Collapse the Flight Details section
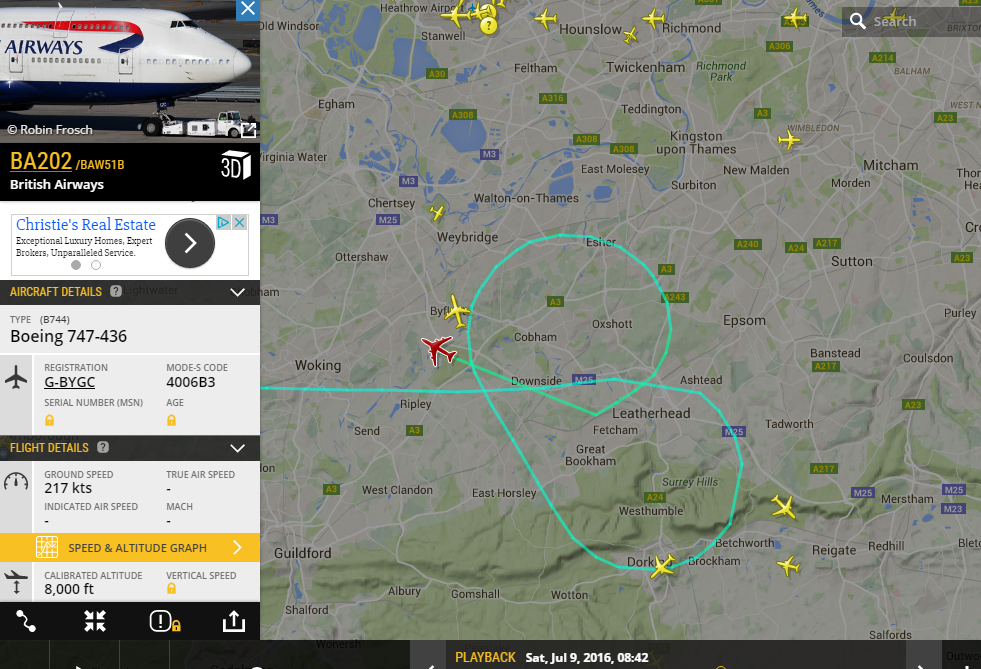 pos(237,448)
